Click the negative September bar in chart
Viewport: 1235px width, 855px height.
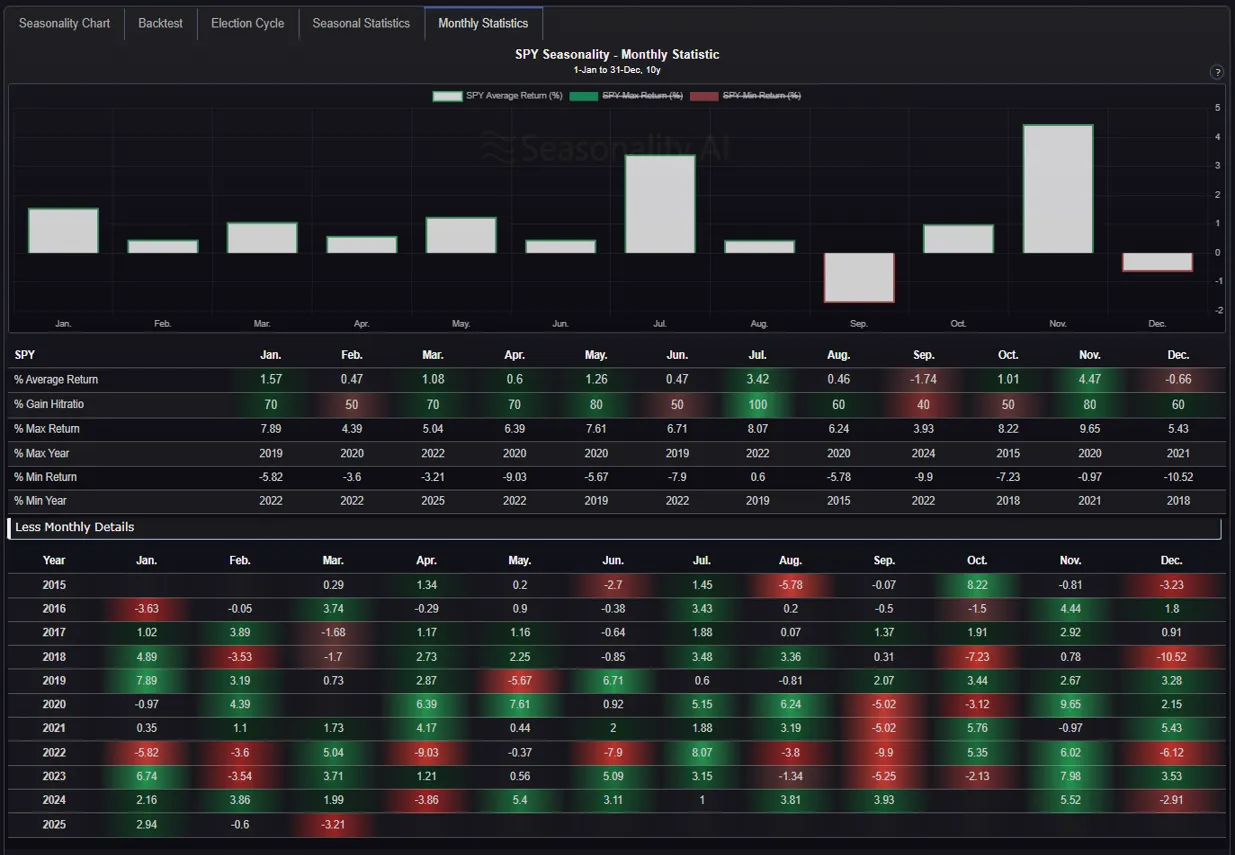click(x=859, y=277)
